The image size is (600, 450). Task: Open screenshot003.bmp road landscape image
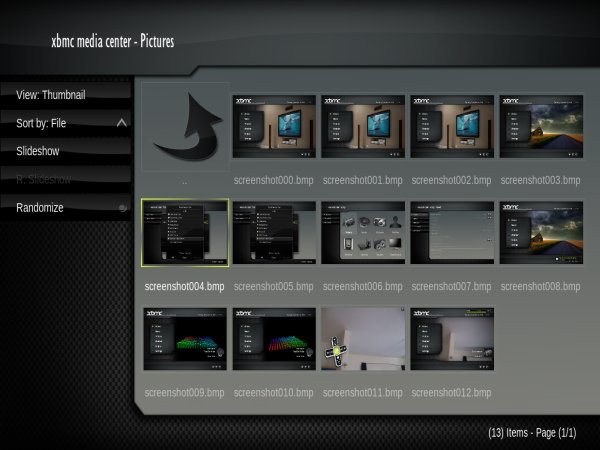540,127
